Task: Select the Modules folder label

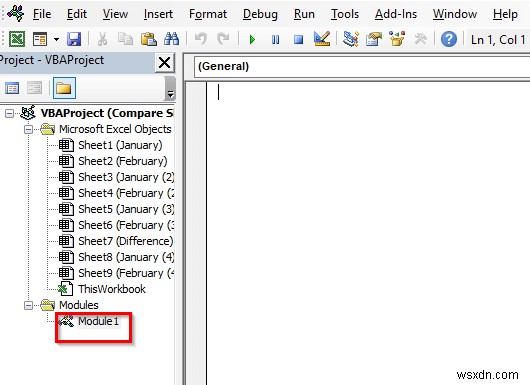Action: click(x=79, y=305)
